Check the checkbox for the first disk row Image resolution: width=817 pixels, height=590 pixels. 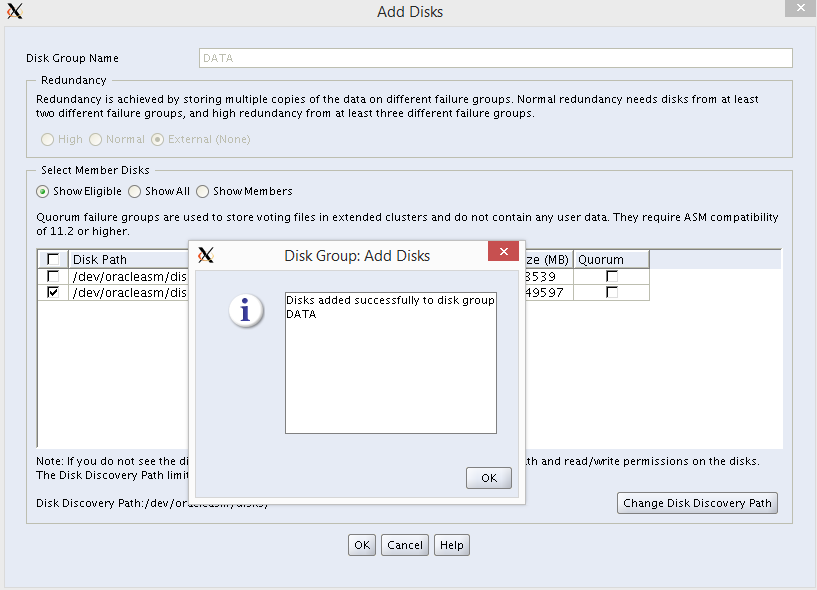[x=53, y=276]
